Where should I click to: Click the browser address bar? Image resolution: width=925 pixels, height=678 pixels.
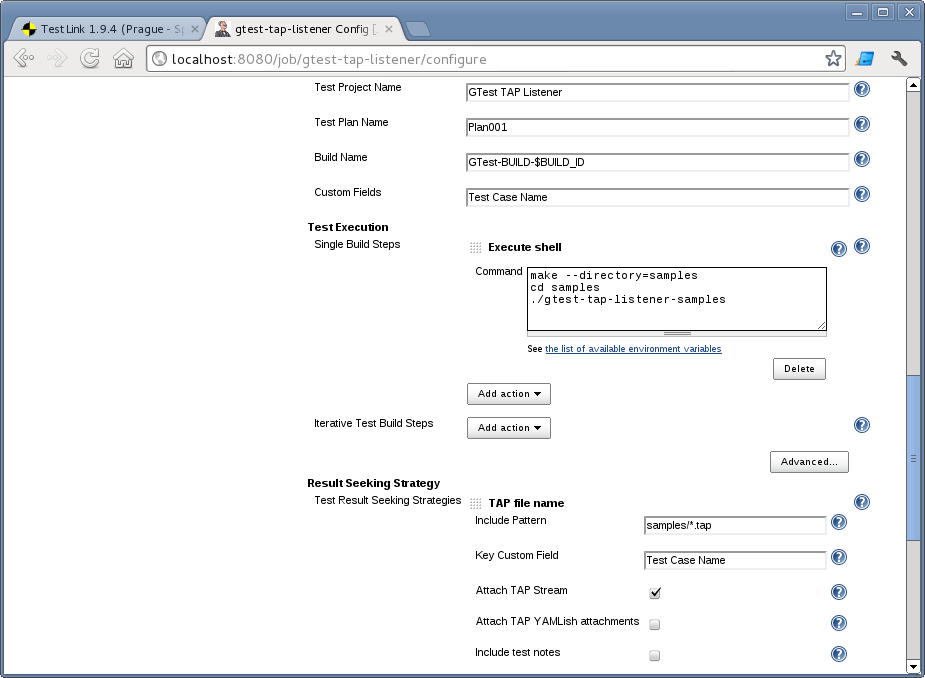coord(496,59)
